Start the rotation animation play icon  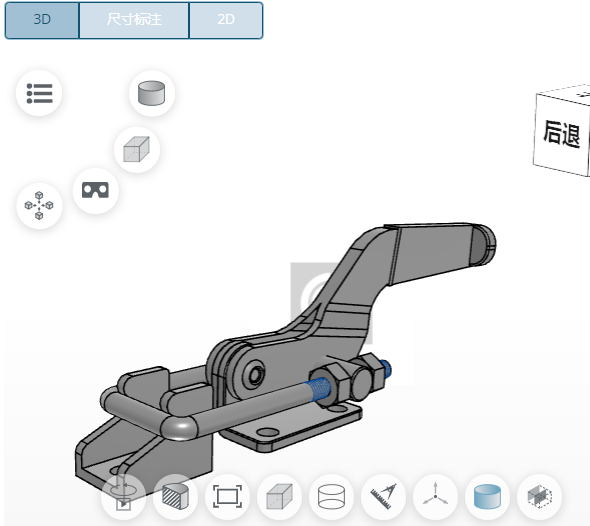point(123,497)
